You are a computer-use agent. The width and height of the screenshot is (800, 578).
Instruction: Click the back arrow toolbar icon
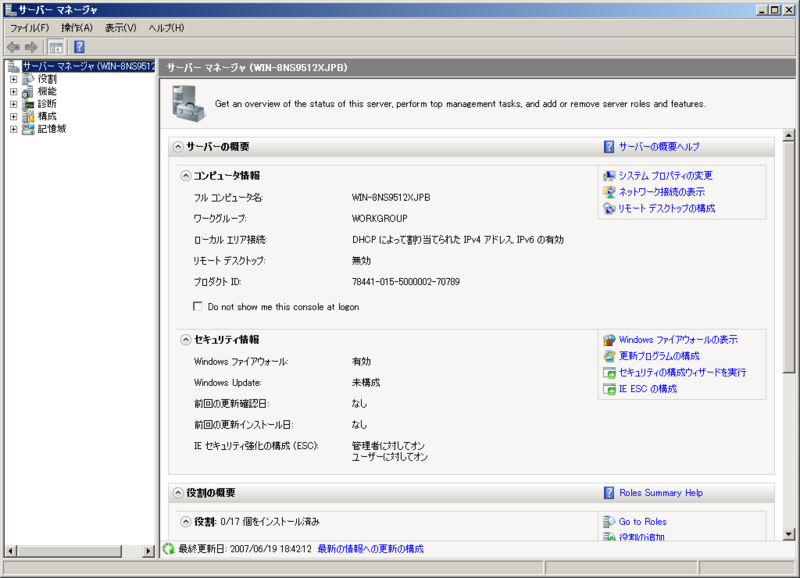[x=13, y=47]
